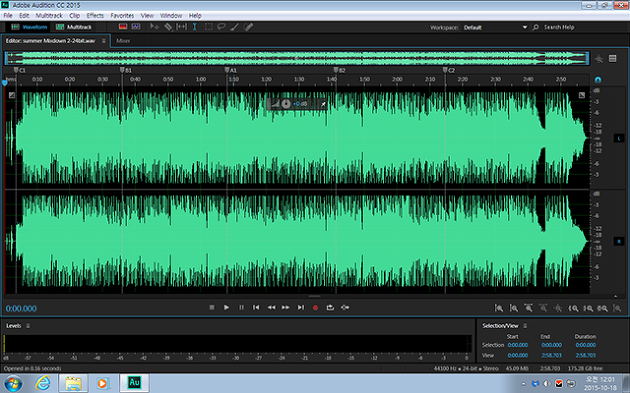Select the Time Selection tool
Image resolution: width=630 pixels, height=393 pixels.
195,27
